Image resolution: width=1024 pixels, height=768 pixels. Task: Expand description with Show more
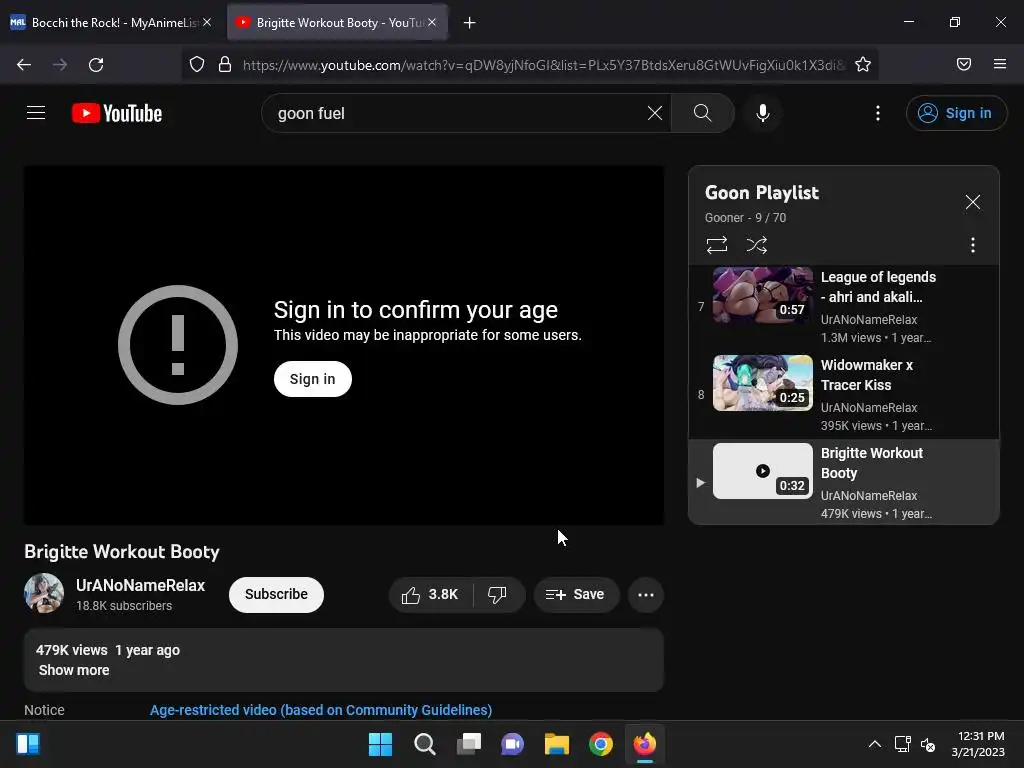[74, 670]
